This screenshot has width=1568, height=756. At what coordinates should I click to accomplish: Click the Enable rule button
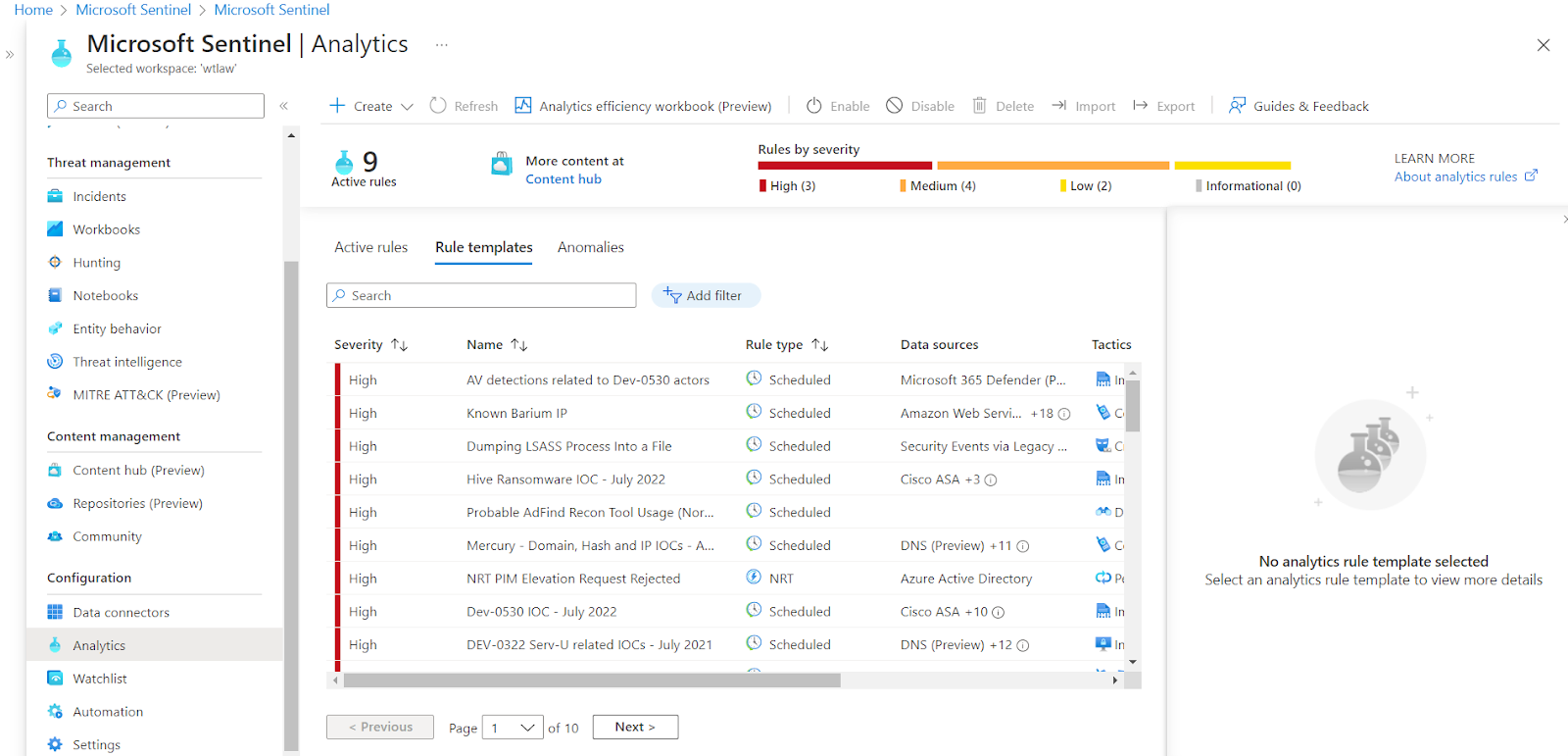coord(838,106)
